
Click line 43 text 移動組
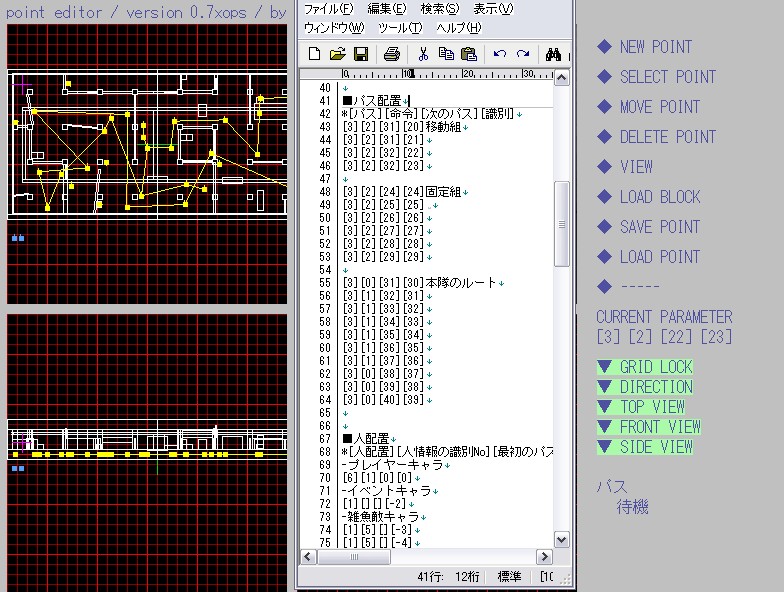443,127
